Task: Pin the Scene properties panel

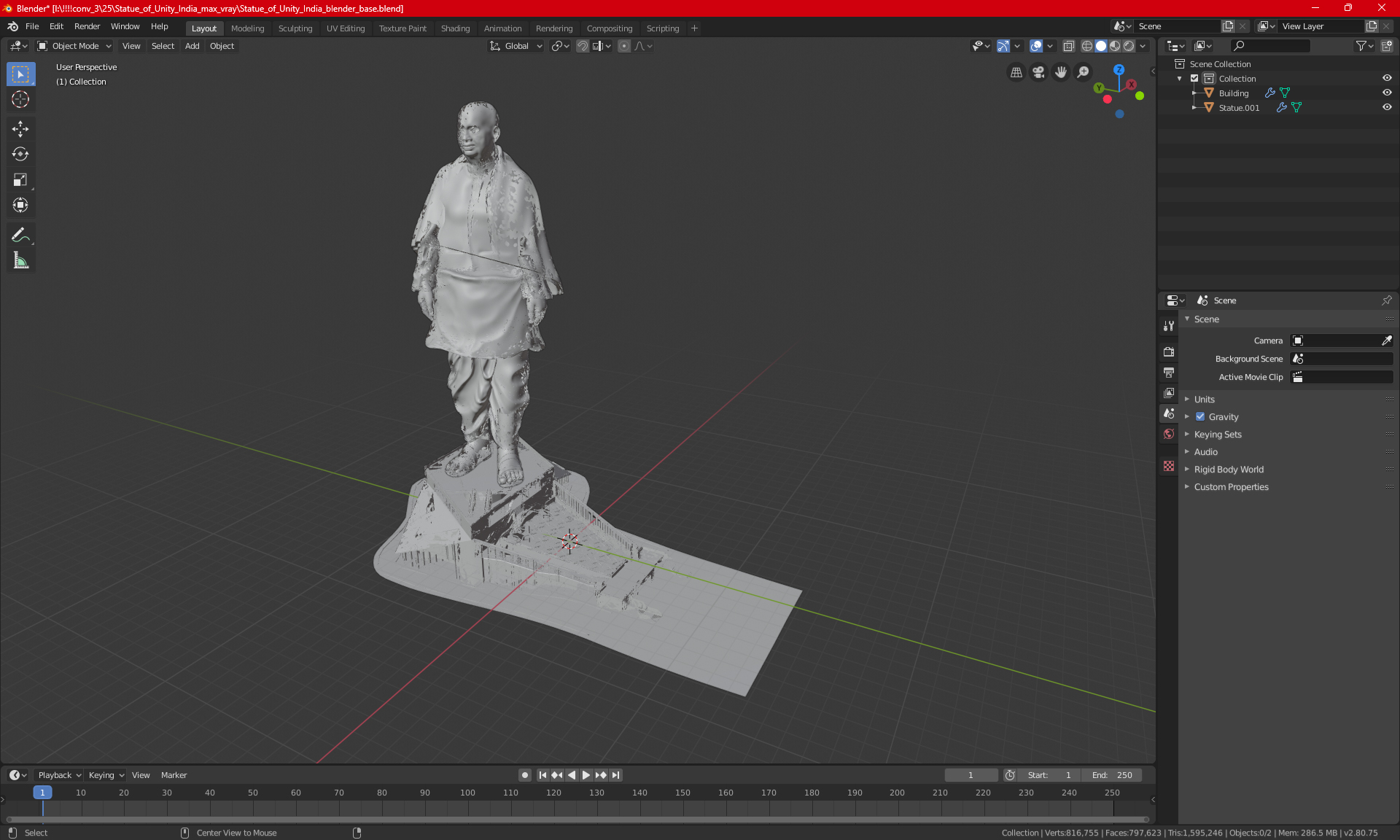Action: pyautogui.click(x=1386, y=300)
